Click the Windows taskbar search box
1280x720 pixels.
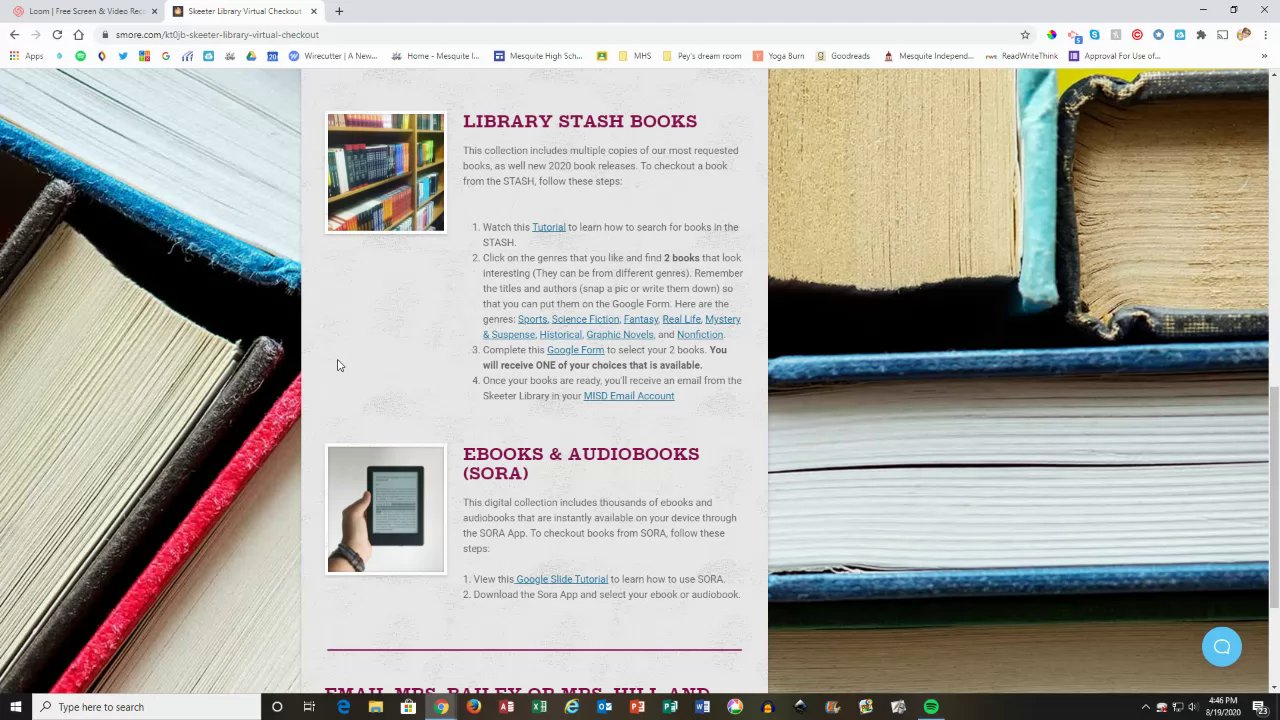pos(146,707)
